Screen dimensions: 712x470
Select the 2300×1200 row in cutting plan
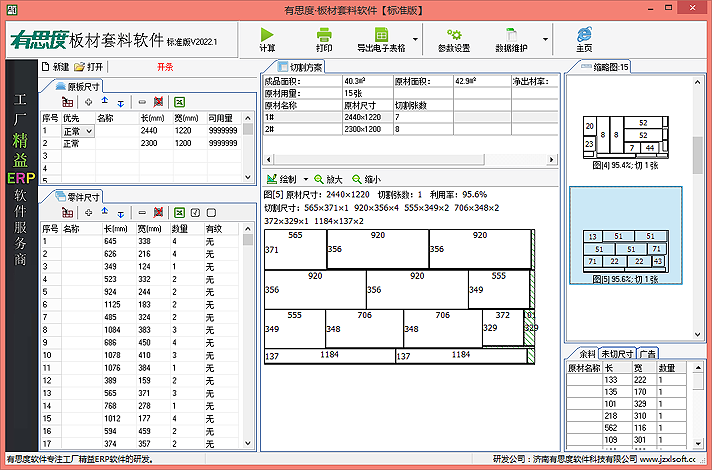[410, 129]
